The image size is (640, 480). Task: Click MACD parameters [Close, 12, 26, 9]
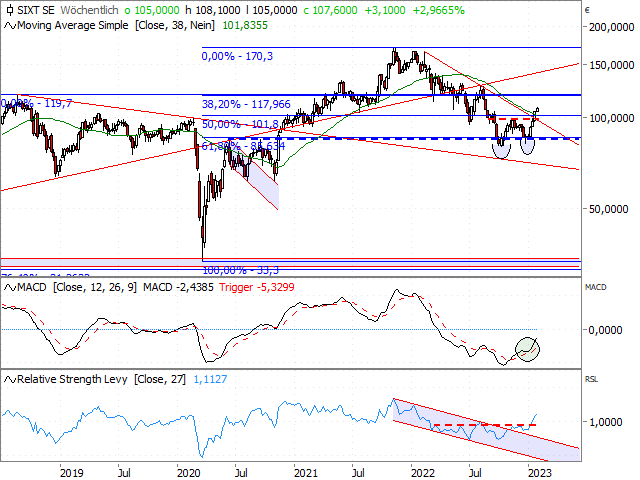tap(95, 287)
